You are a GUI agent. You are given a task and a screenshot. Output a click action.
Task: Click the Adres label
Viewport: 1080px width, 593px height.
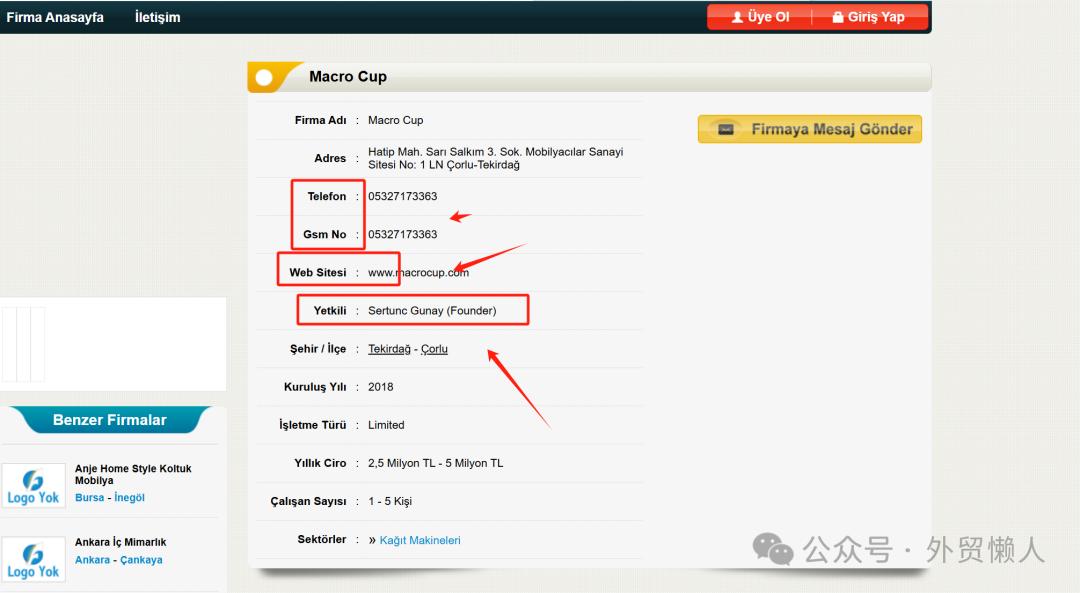(330, 158)
